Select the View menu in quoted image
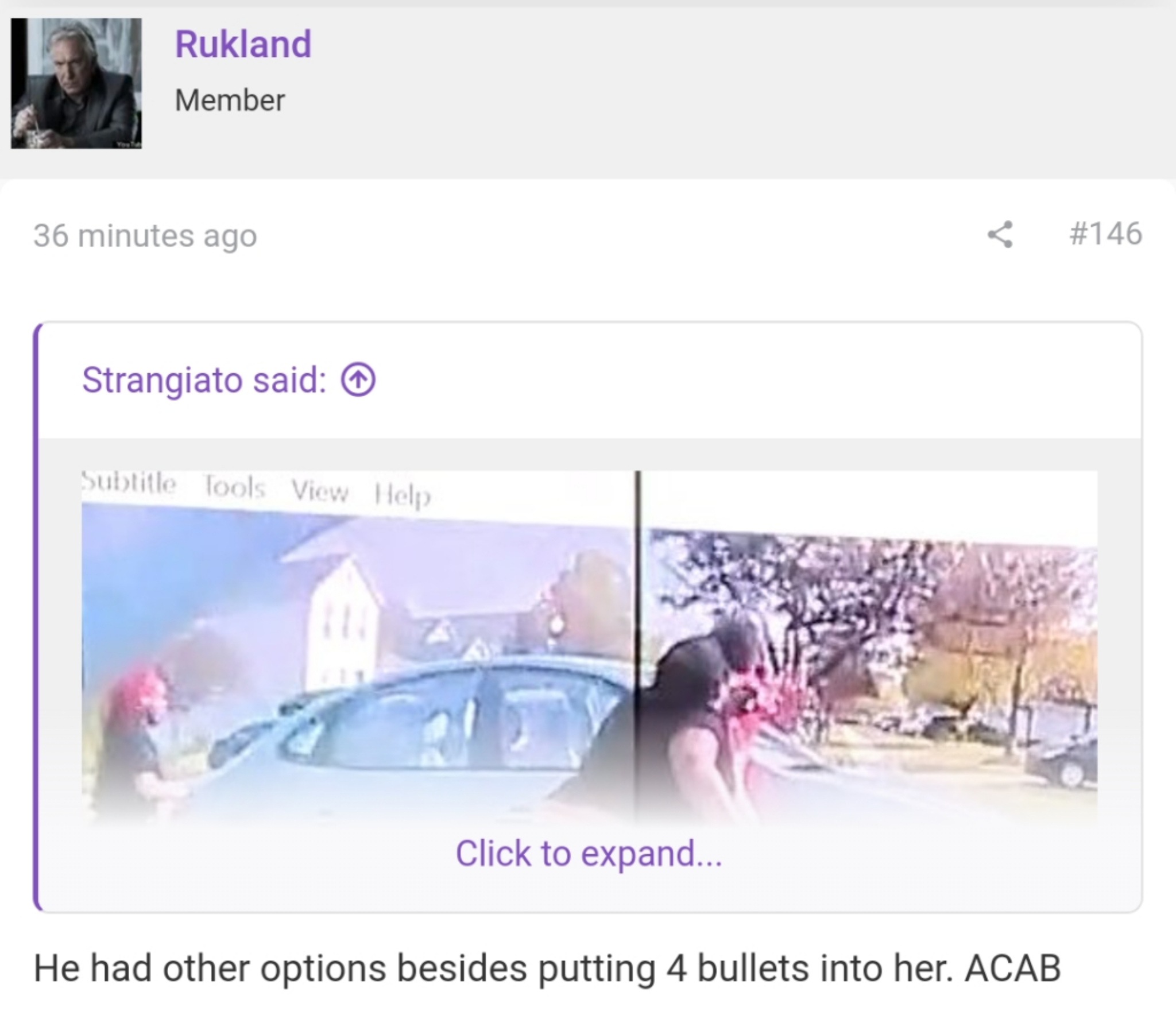1176x1019 pixels. click(320, 491)
